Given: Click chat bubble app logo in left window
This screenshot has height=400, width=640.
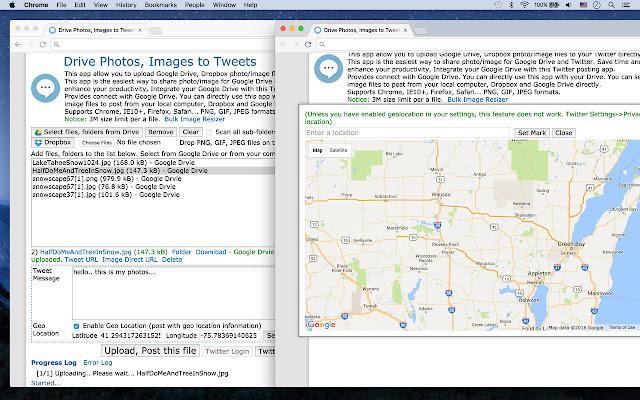Looking at the screenshot, I should pos(46,88).
